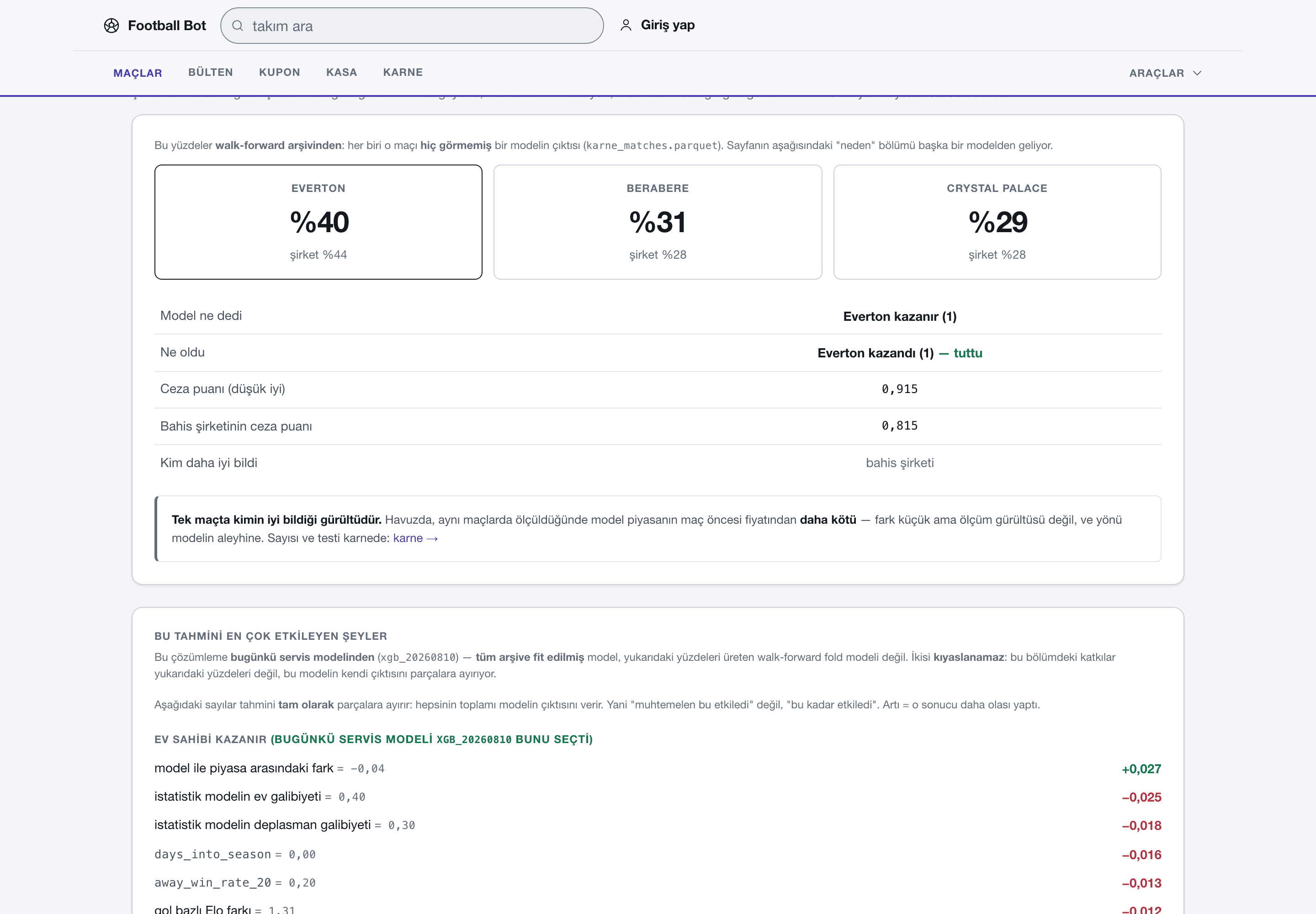Go to the KUPON tab

[x=280, y=72]
